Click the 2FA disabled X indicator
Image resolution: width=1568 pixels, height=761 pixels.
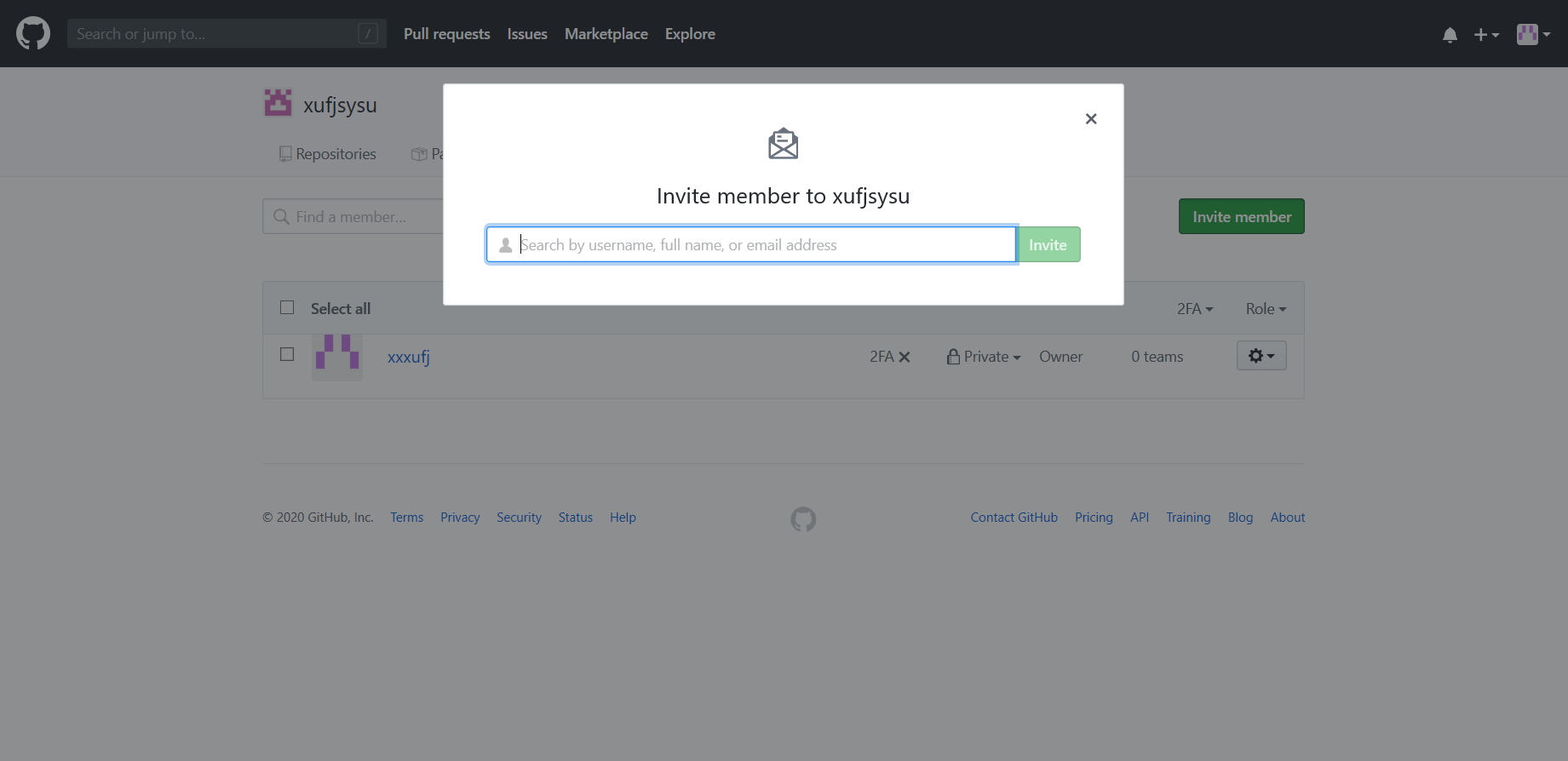pos(890,357)
